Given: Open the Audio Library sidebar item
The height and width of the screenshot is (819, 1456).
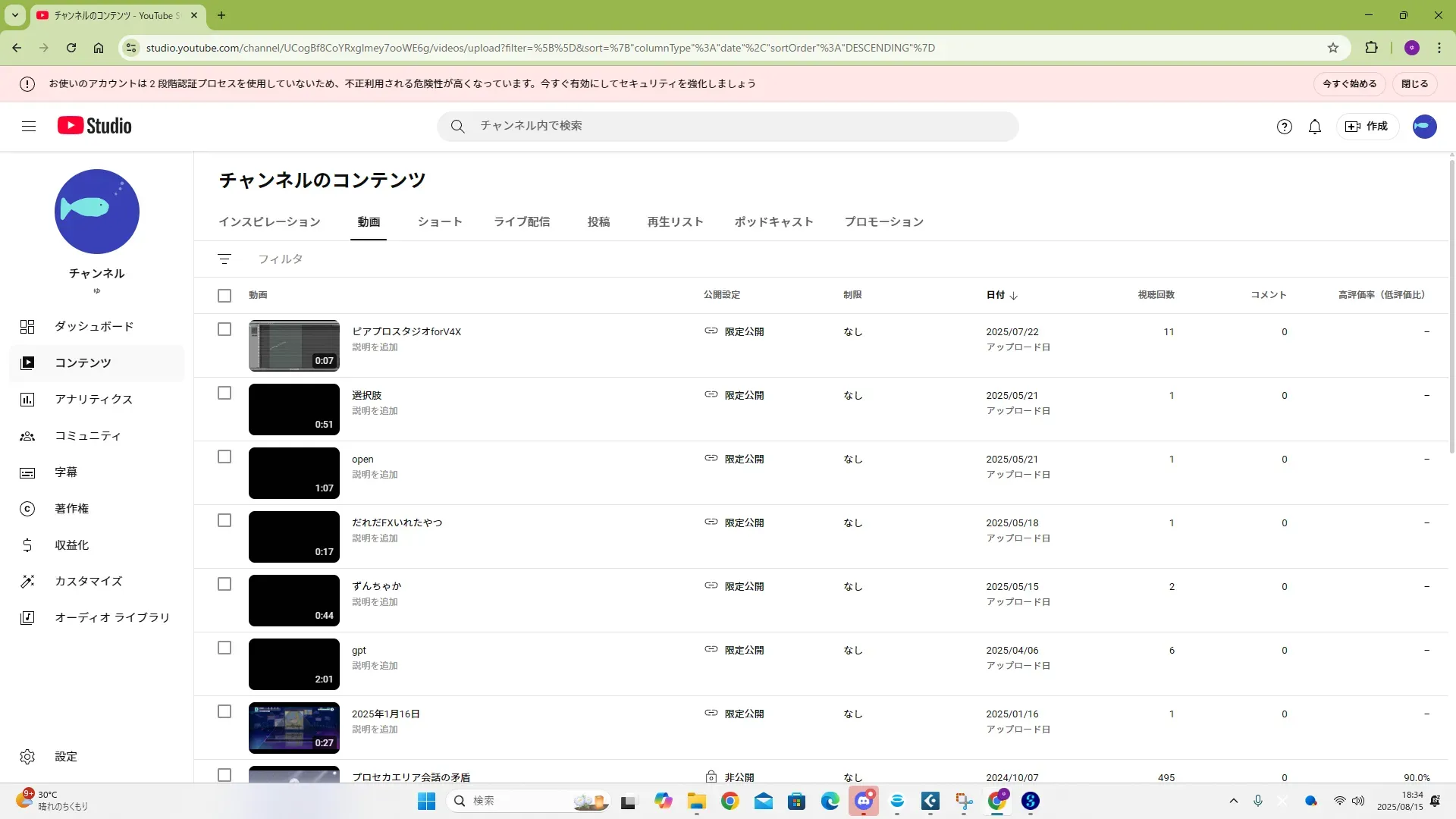Looking at the screenshot, I should (x=111, y=618).
